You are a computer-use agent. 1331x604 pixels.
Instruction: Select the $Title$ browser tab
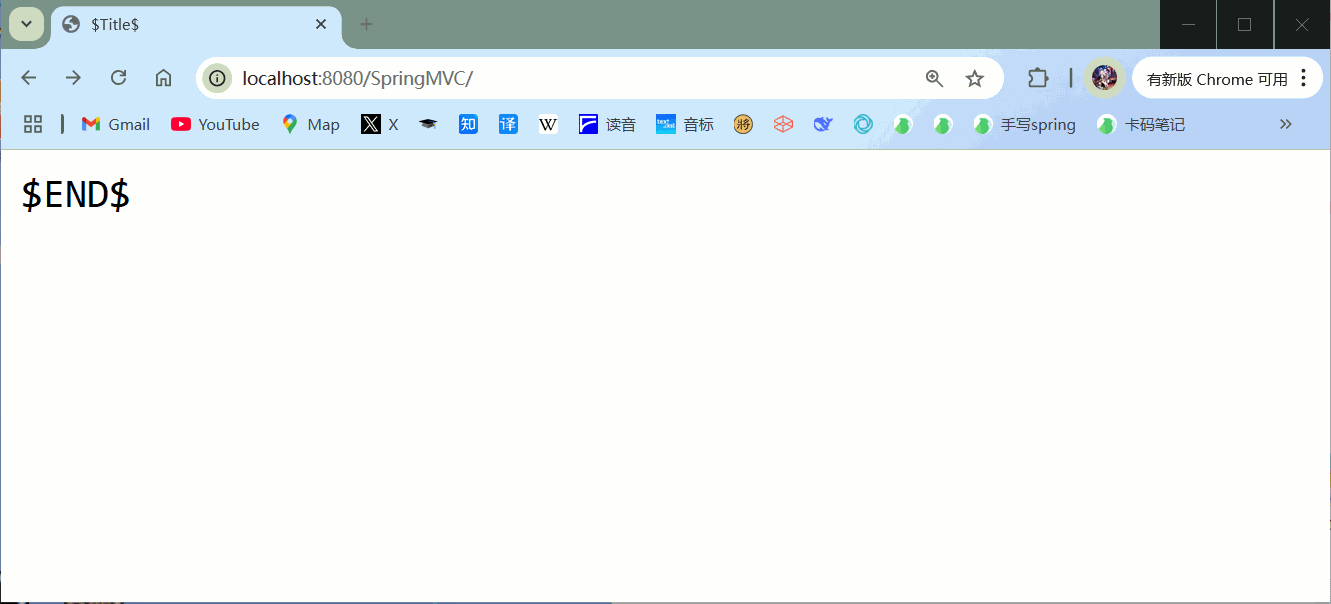[196, 24]
